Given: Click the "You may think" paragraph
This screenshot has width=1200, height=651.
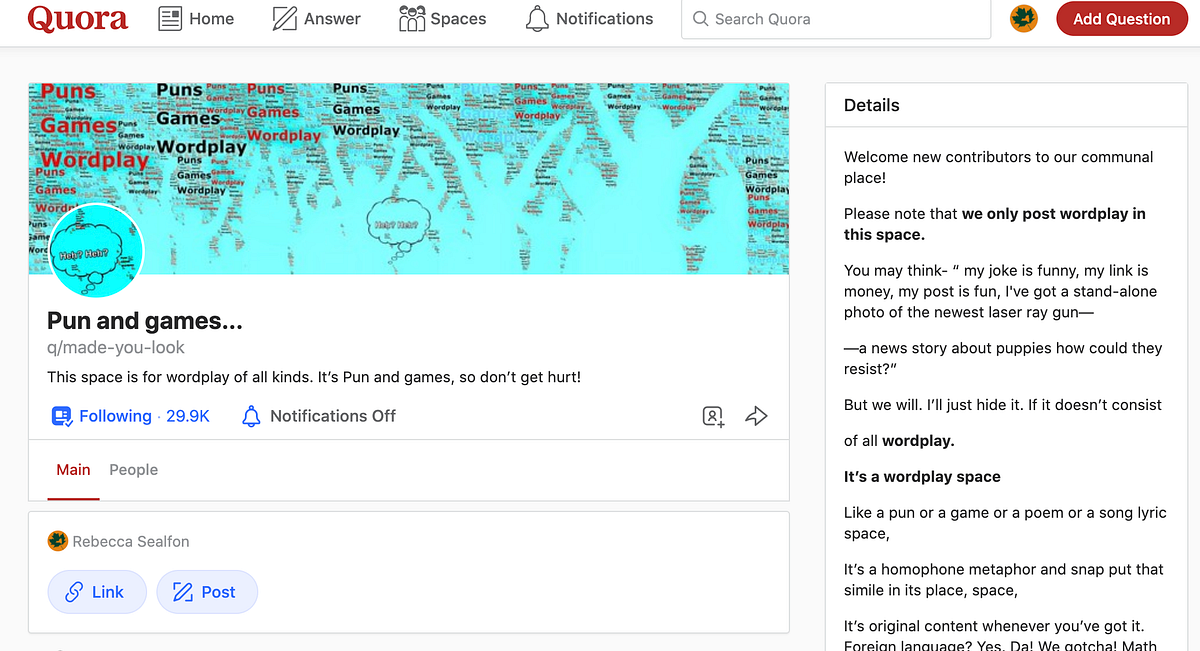Looking at the screenshot, I should (1000, 292).
